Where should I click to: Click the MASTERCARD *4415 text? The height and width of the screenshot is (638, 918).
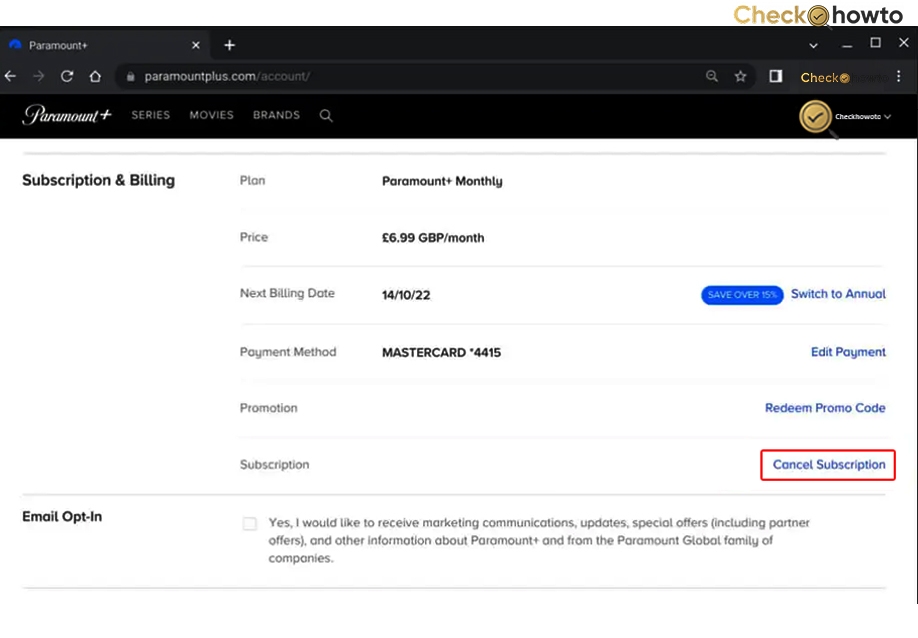click(x=441, y=352)
